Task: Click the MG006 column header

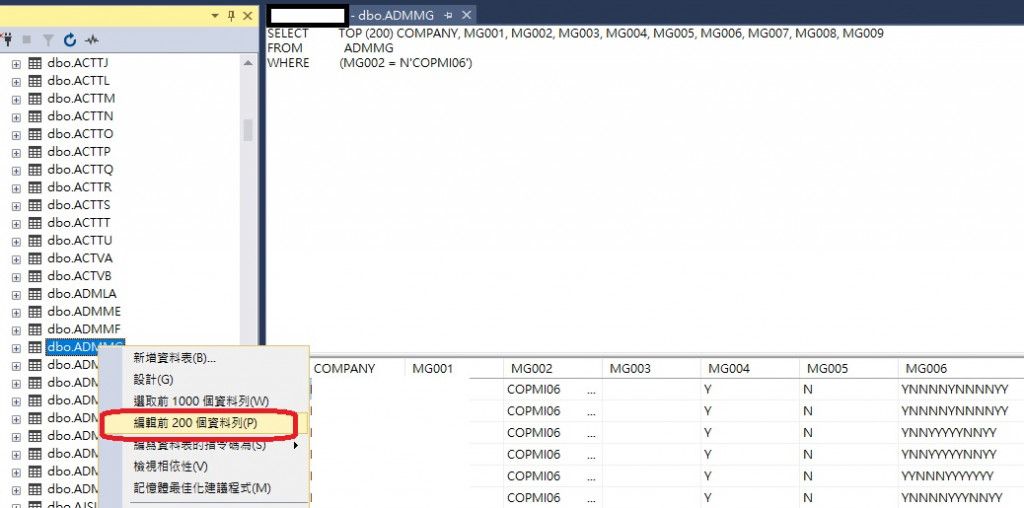Action: click(961, 369)
